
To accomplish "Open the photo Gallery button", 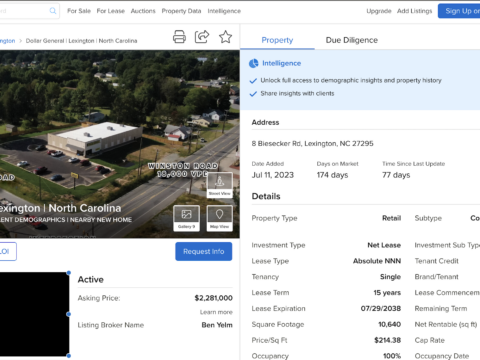I will click(186, 218).
